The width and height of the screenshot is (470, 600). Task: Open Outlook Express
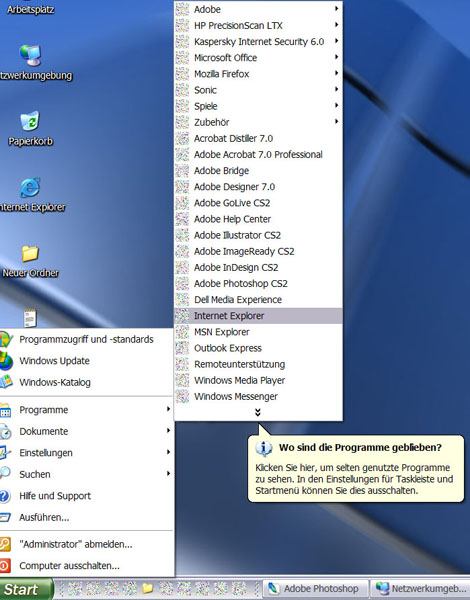[258, 348]
